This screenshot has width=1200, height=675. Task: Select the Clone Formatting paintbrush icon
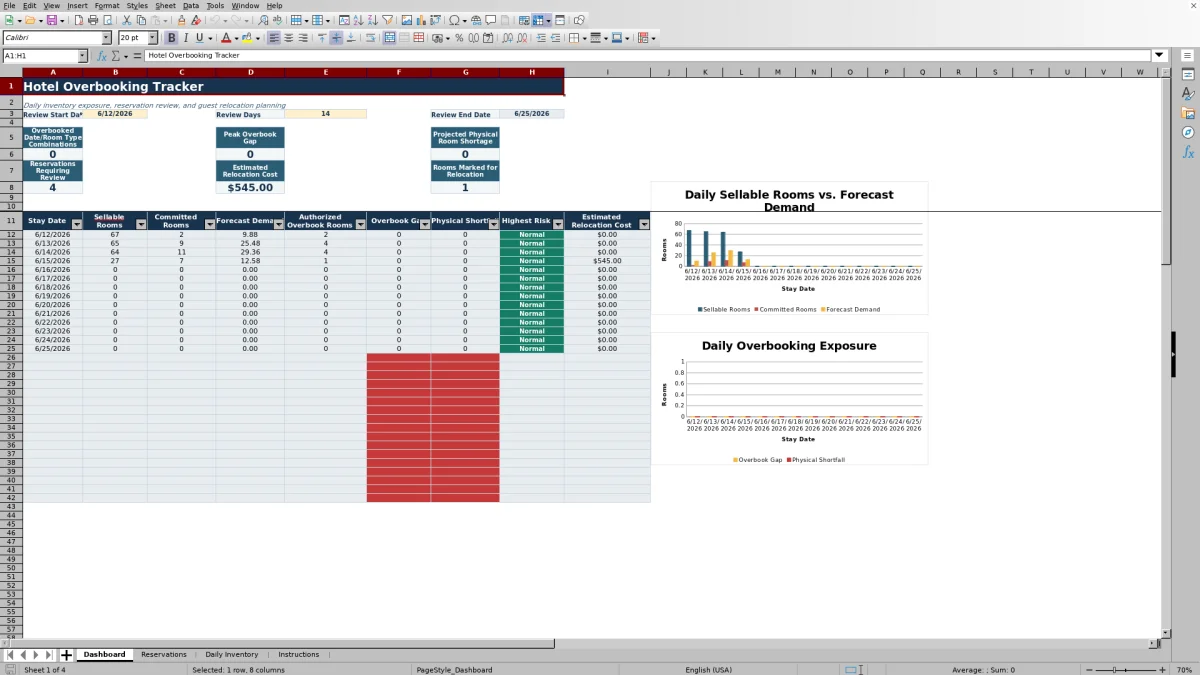click(181, 20)
